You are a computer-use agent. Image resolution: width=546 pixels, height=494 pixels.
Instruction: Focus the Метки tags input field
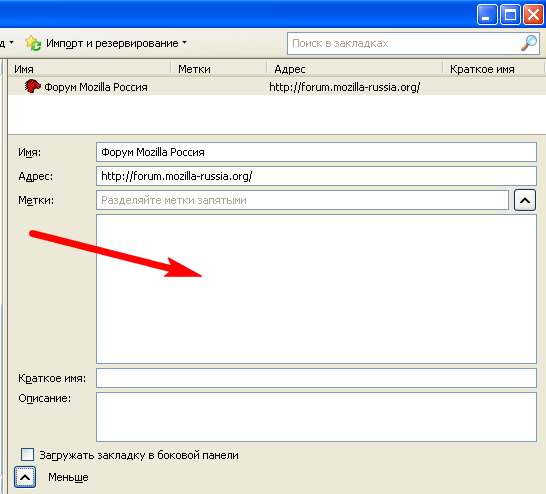[x=302, y=200]
